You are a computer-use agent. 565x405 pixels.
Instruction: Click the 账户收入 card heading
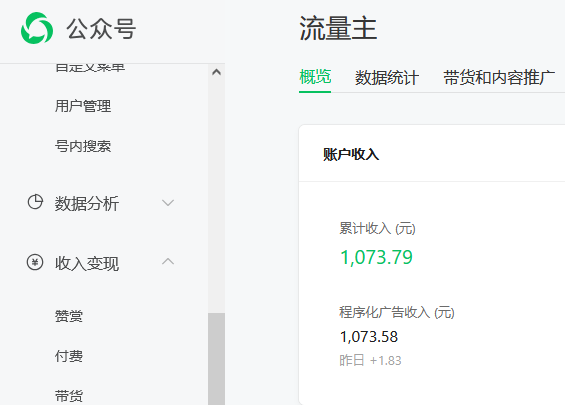351,155
